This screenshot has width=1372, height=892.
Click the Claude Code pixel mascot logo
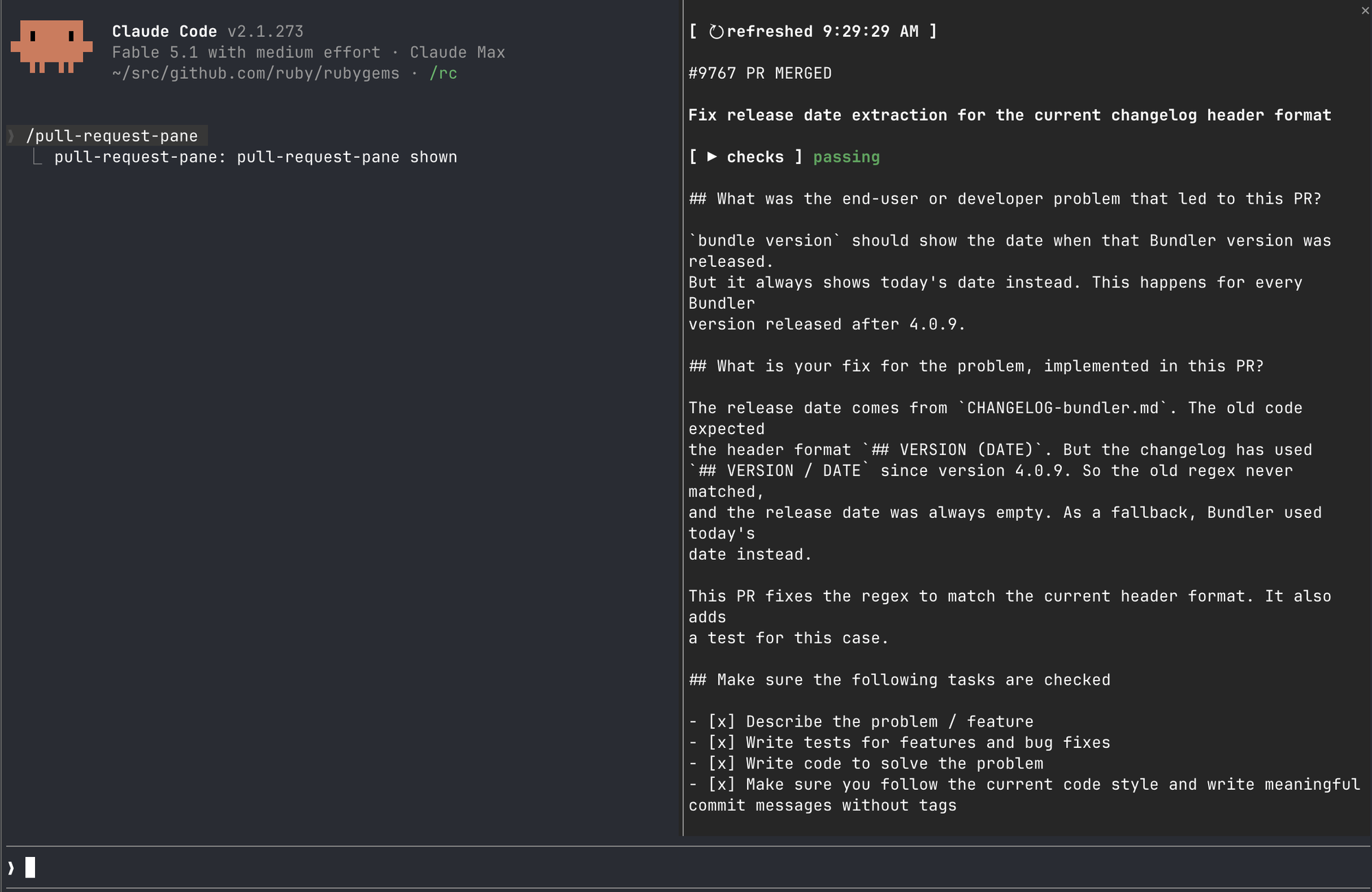(x=51, y=47)
